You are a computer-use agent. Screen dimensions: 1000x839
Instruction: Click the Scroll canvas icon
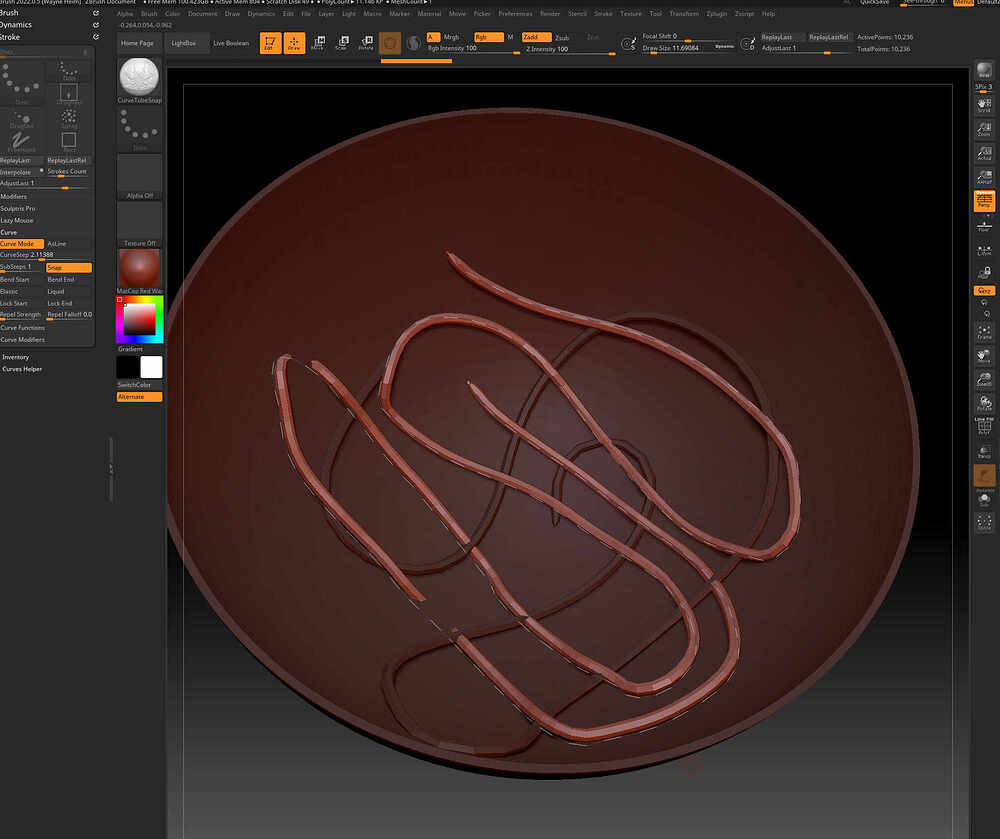(984, 105)
